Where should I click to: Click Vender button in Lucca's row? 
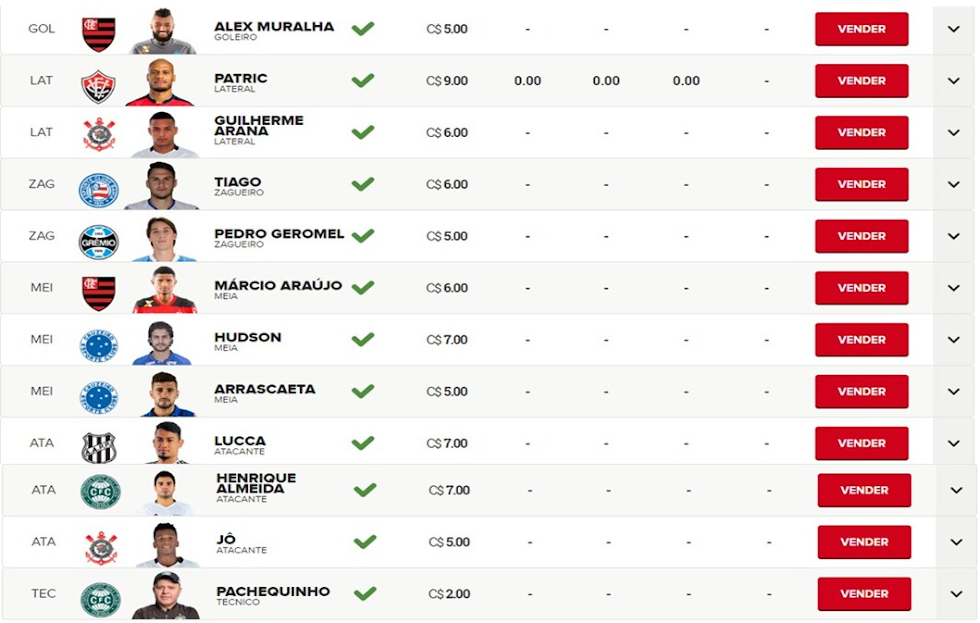pos(861,443)
